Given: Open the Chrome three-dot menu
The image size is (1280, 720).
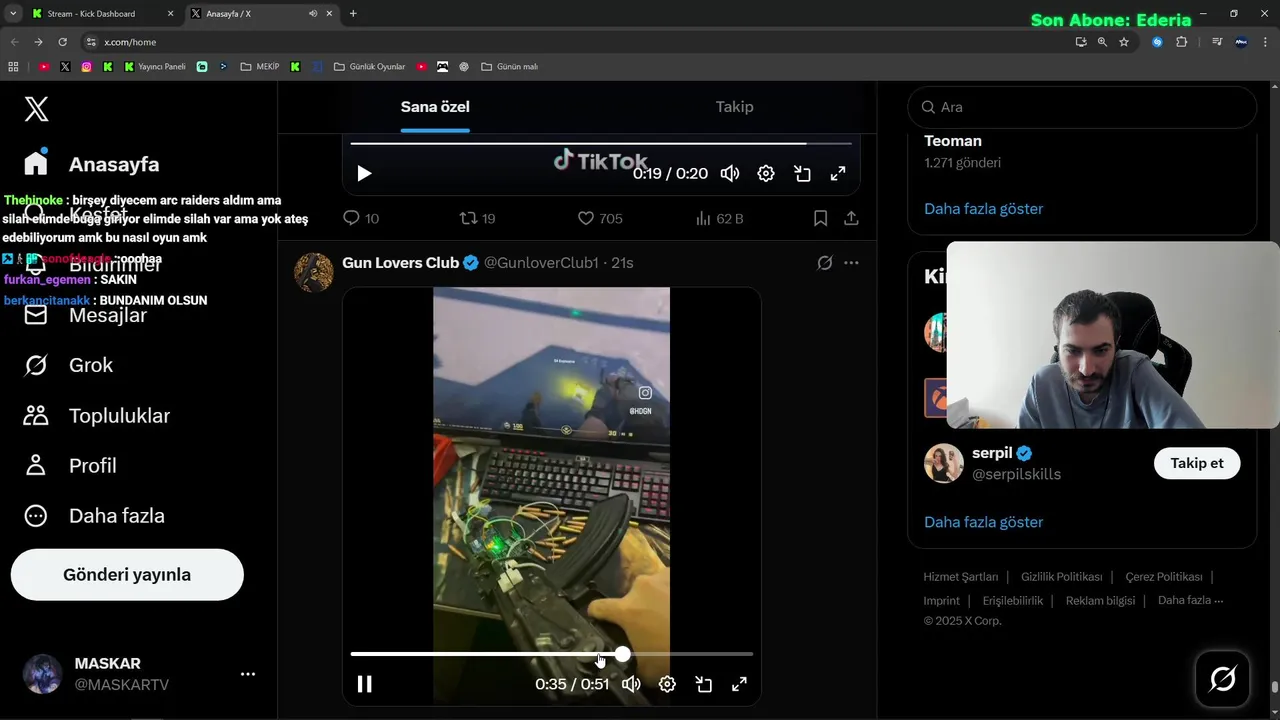Looking at the screenshot, I should coord(1265,42).
